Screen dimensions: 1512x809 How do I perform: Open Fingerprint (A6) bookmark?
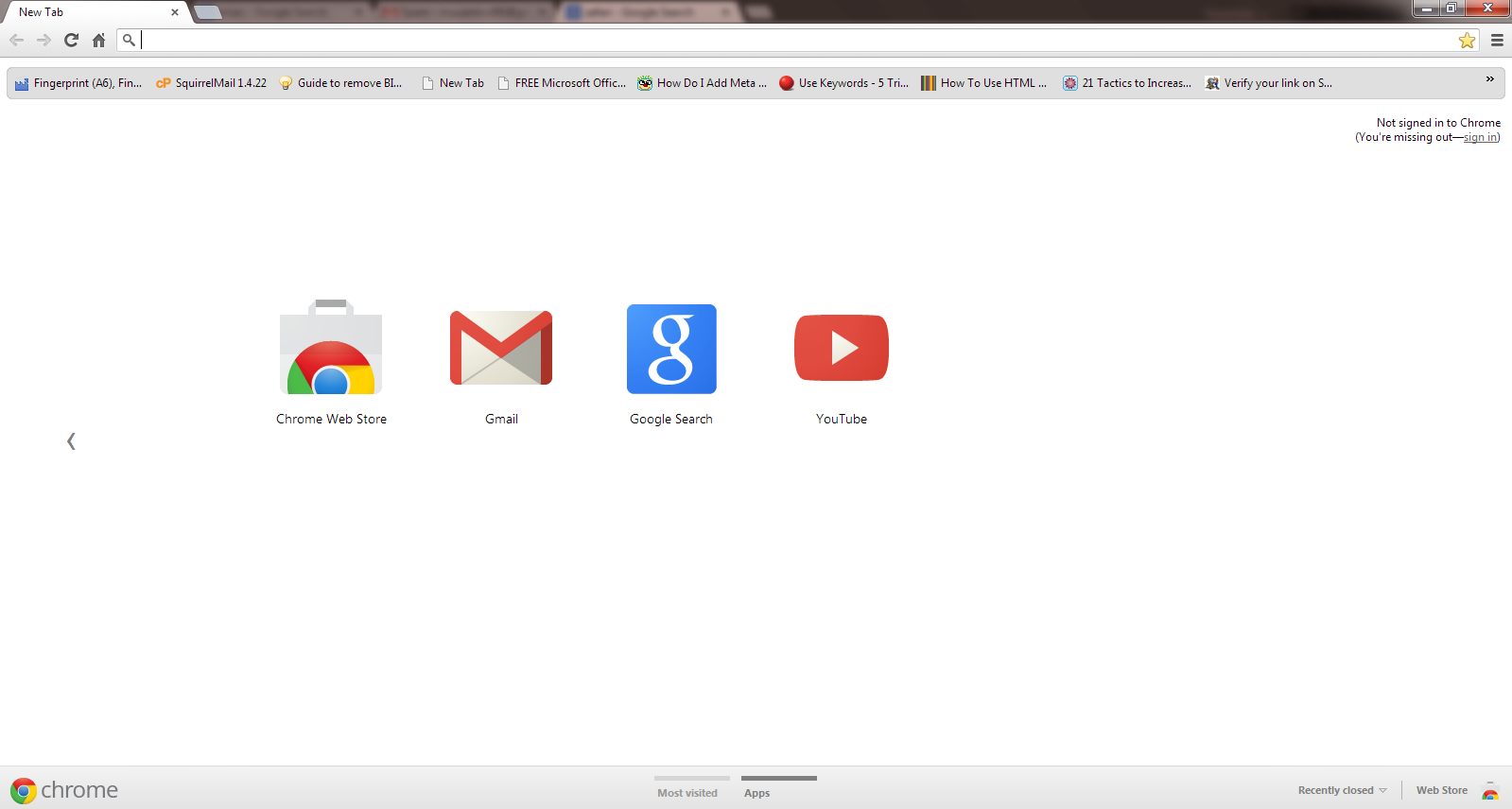(x=78, y=83)
